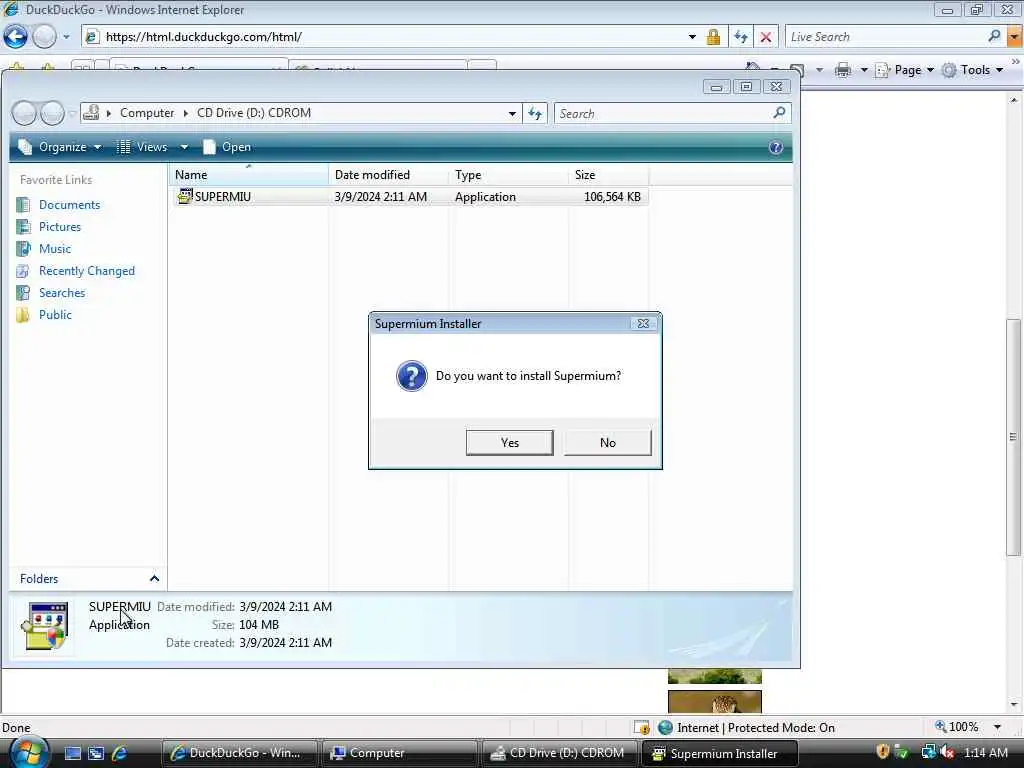Click CD Drive (D:) CDROM breadcrumb
The image size is (1024, 768).
[254, 113]
